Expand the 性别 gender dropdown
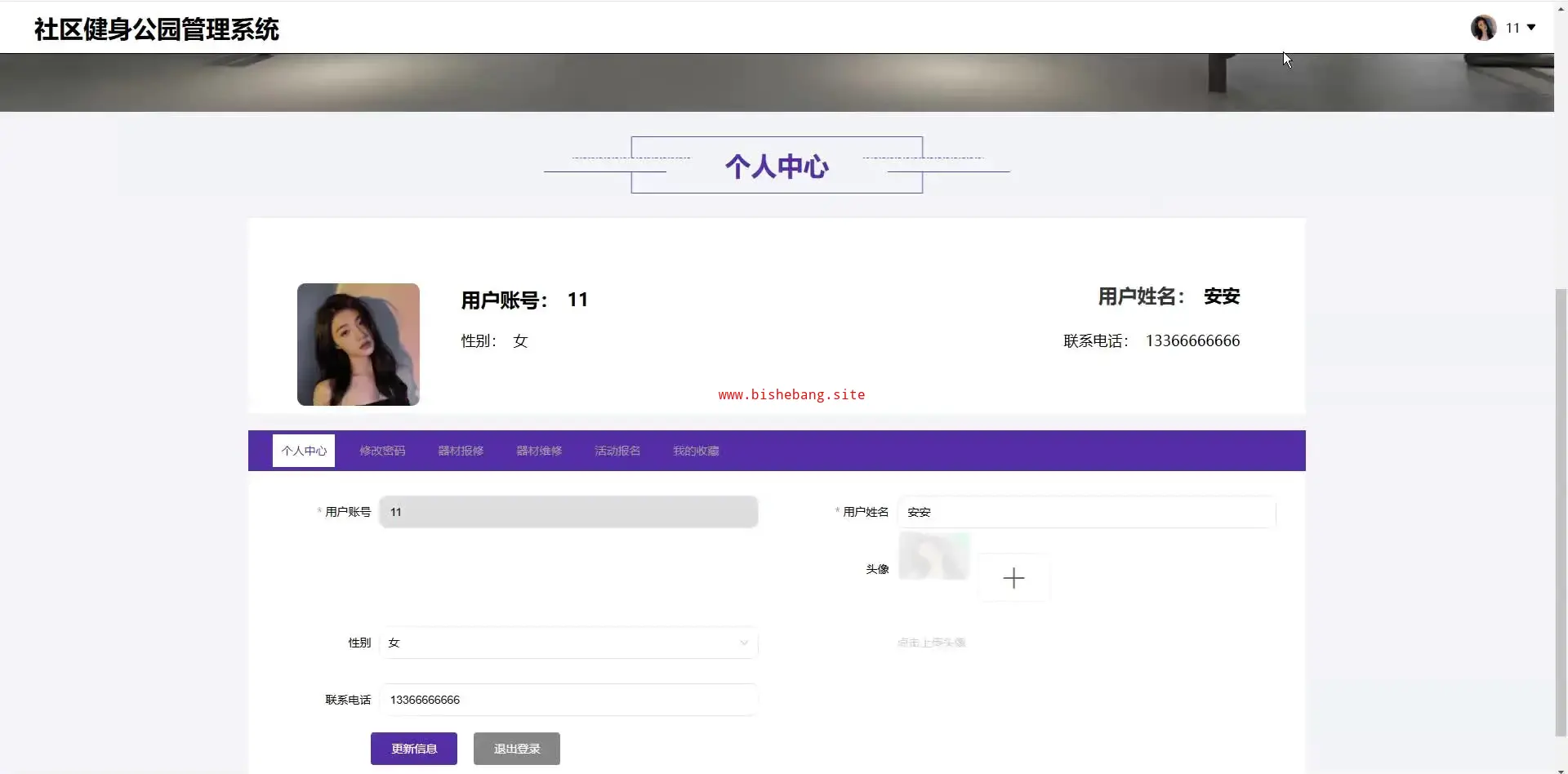Viewport: 1568px width, 774px height. point(568,643)
